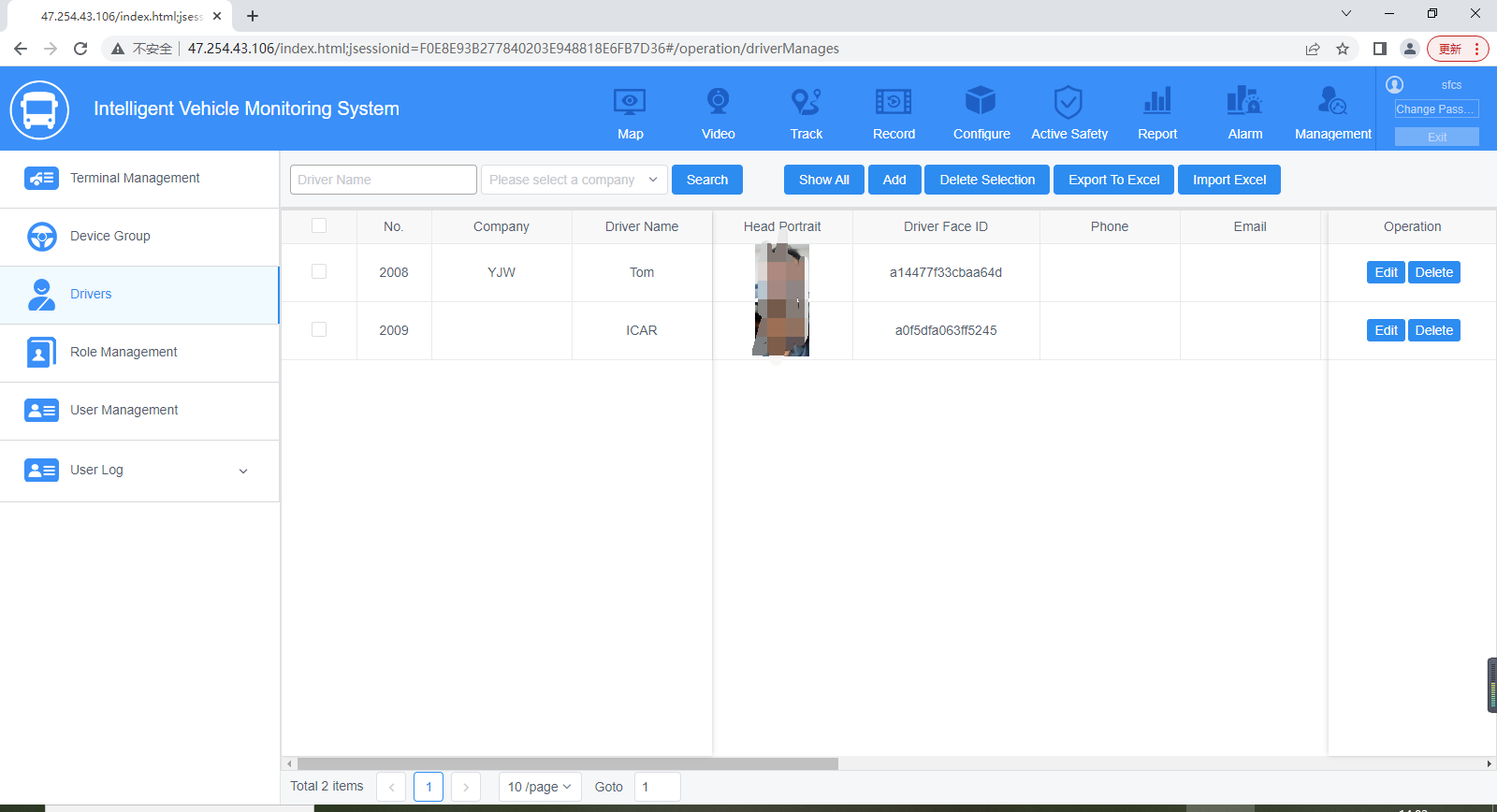Toggle the select-all checkbox in table header

[x=319, y=225]
